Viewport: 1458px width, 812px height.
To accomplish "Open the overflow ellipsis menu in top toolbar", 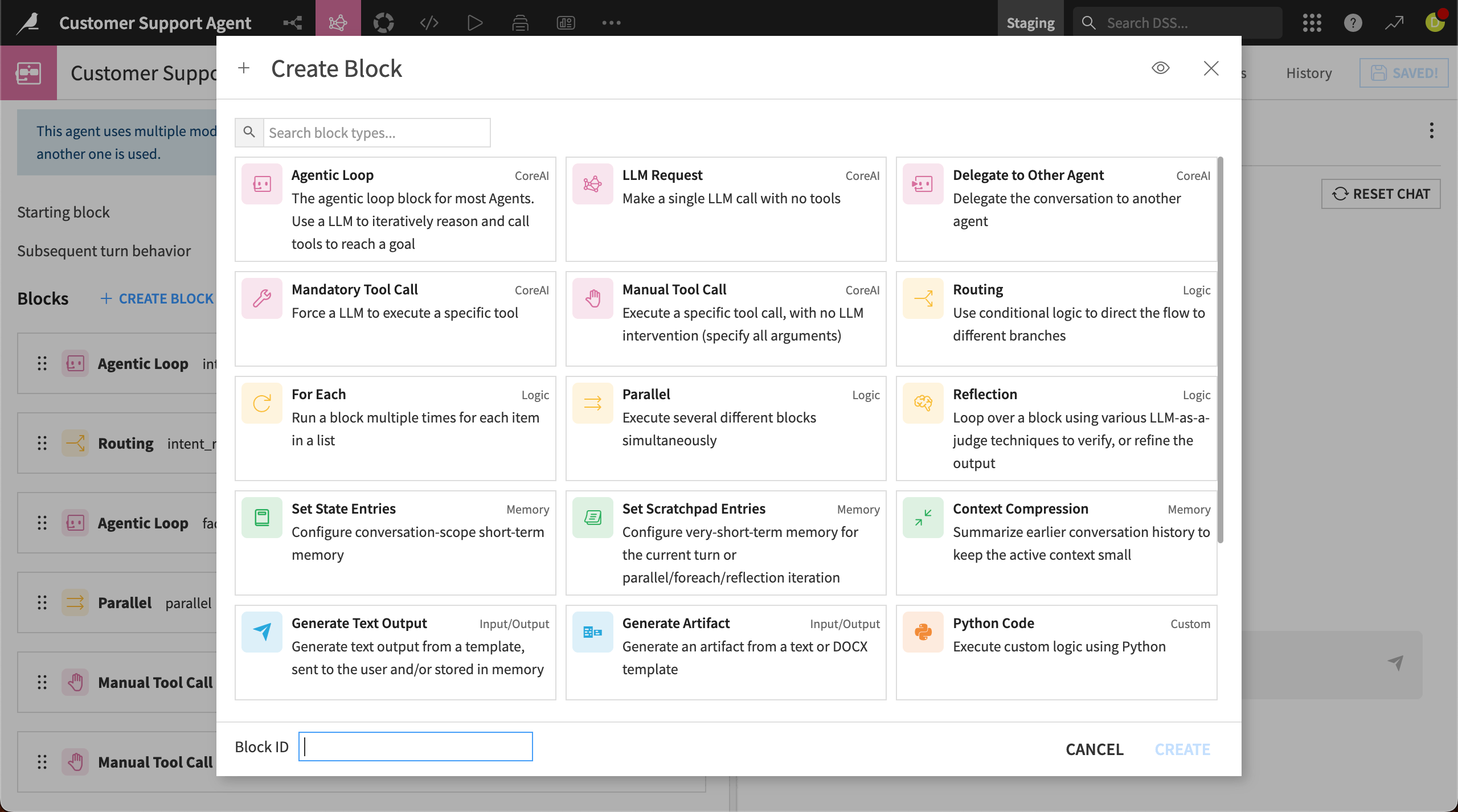I will 611,23.
